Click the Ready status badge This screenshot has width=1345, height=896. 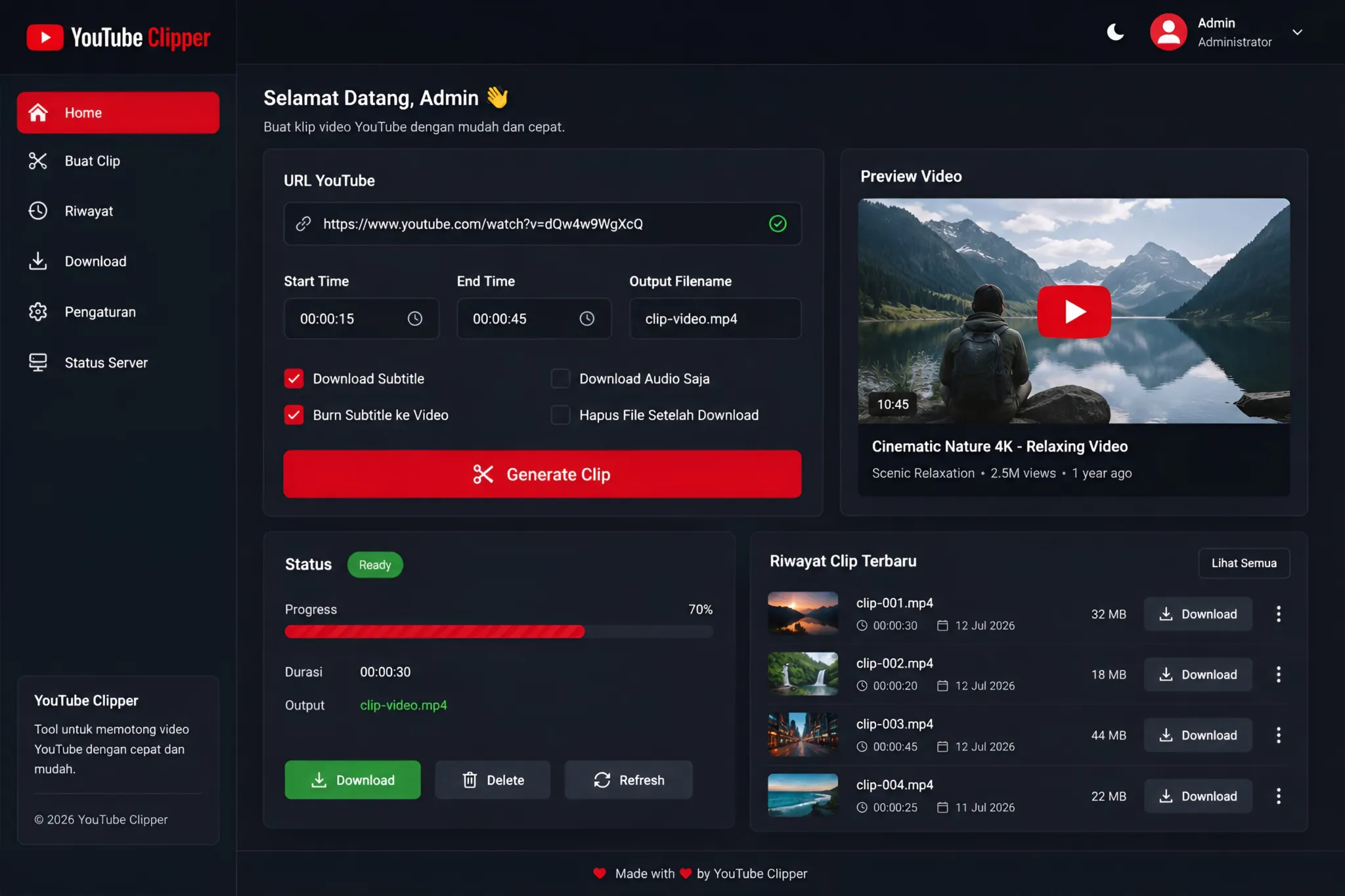pos(375,565)
